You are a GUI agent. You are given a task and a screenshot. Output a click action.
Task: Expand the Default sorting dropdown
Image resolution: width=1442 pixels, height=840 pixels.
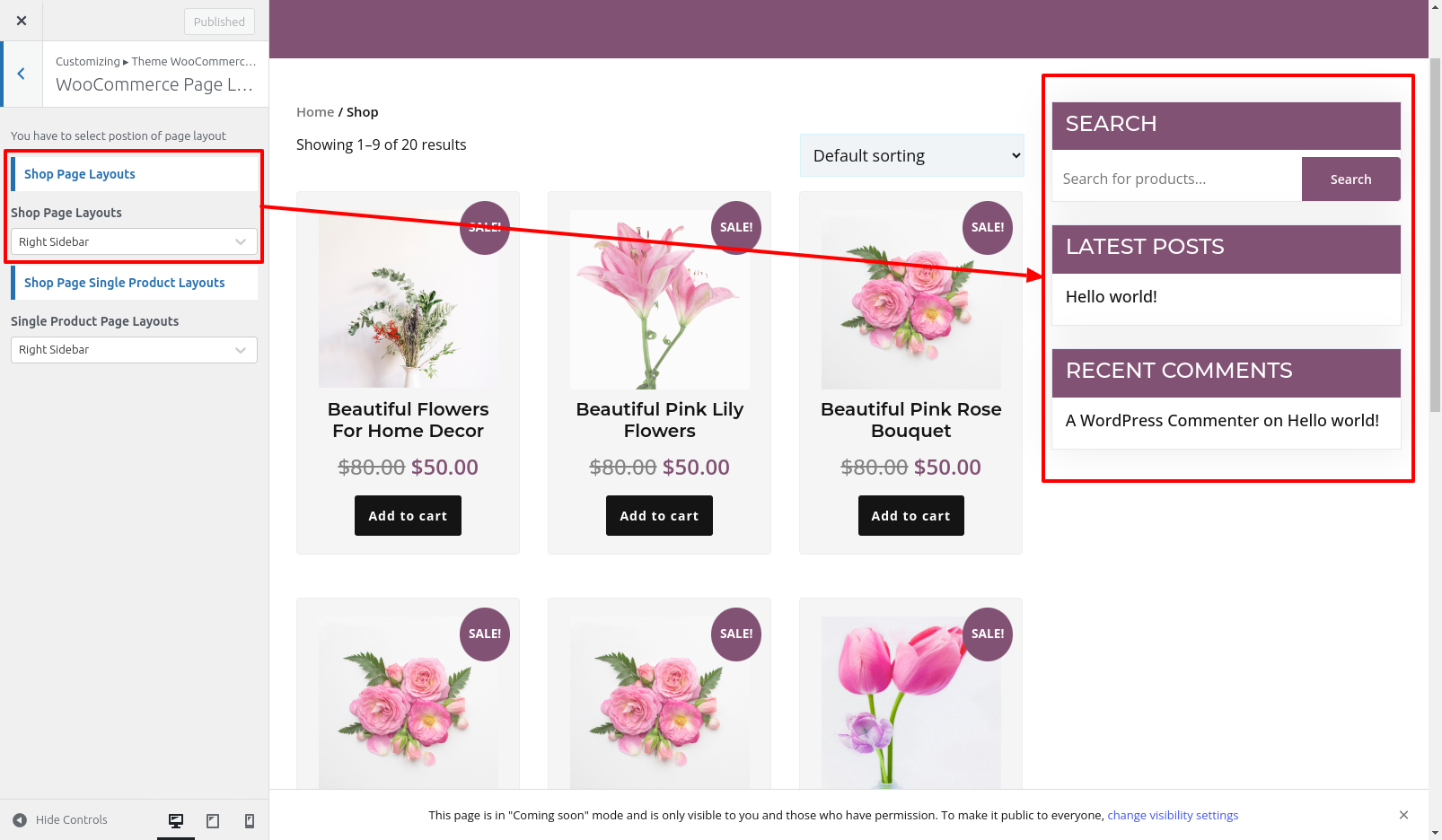(x=911, y=156)
